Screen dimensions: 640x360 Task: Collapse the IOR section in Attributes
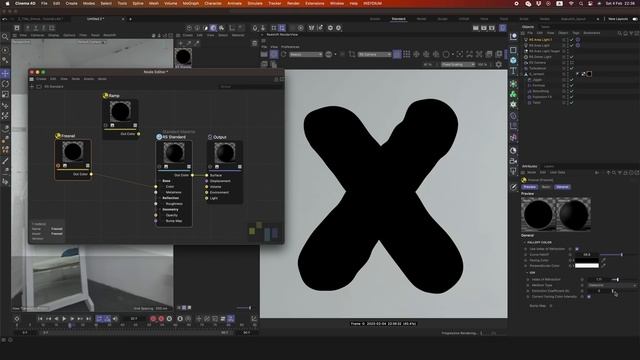[527, 272]
